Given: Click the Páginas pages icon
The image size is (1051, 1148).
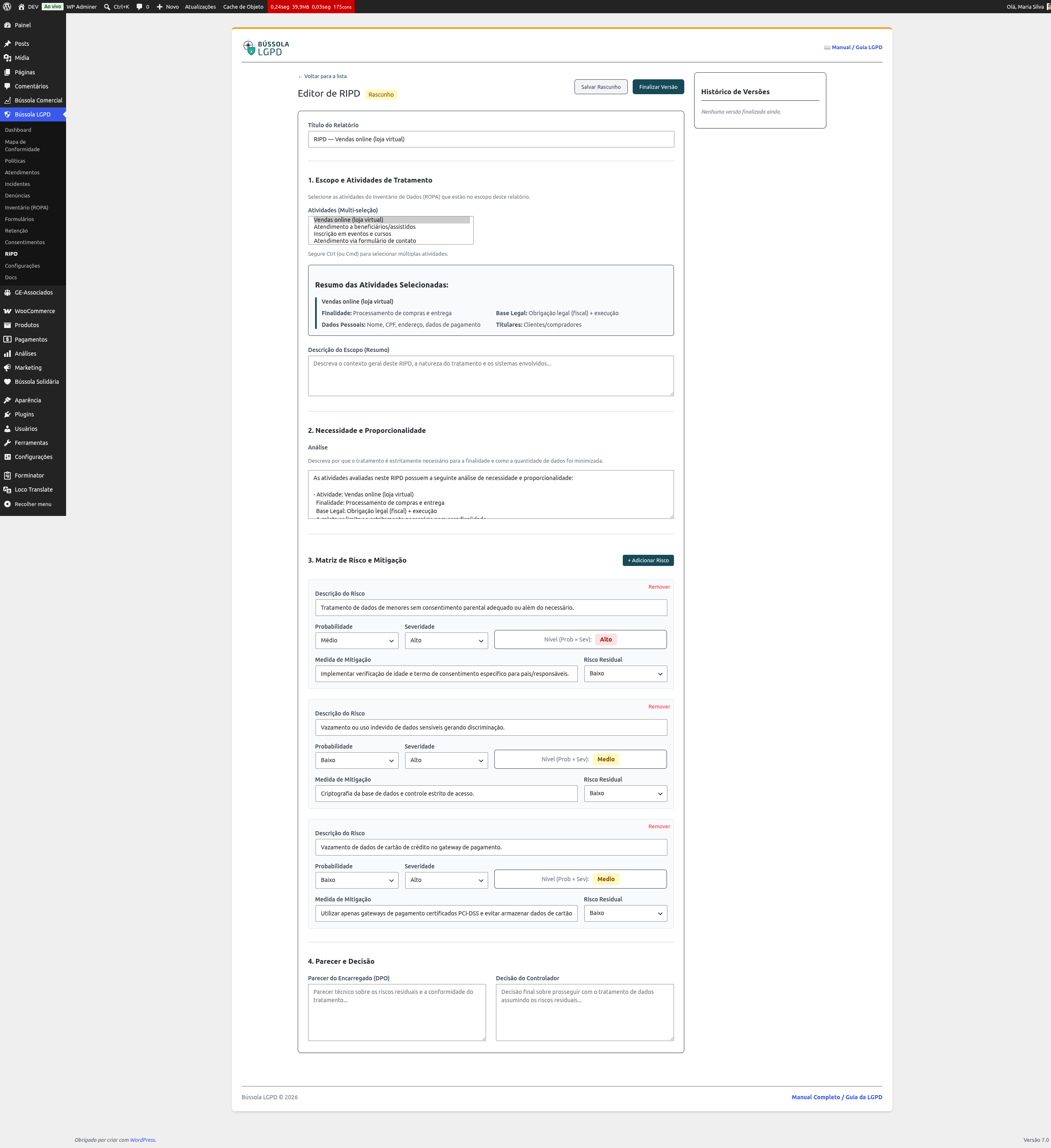Looking at the screenshot, I should [7, 72].
